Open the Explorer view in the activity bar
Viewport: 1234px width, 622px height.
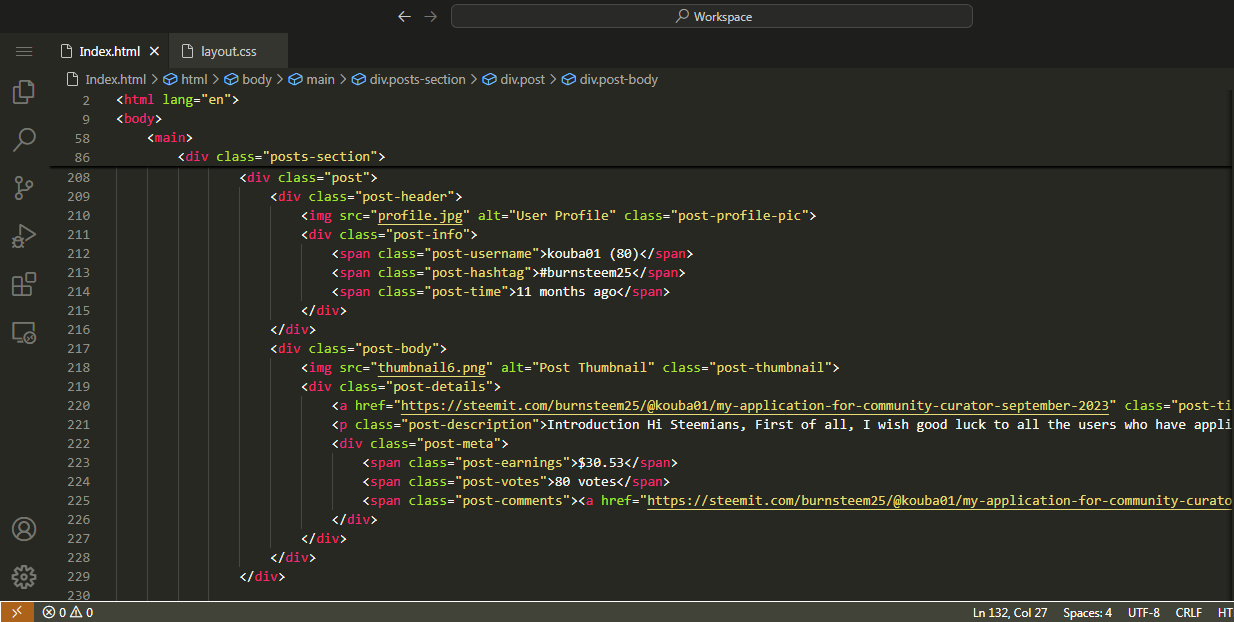coord(24,93)
